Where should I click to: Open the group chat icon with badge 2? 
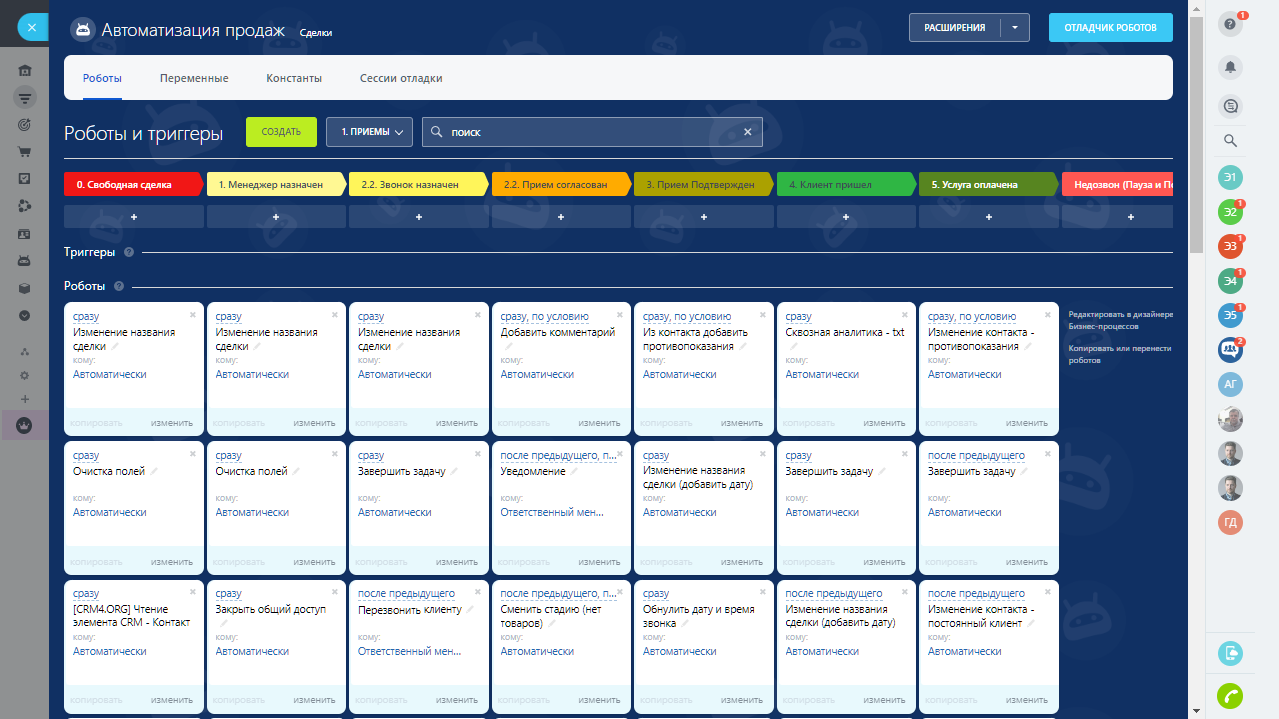click(1231, 350)
